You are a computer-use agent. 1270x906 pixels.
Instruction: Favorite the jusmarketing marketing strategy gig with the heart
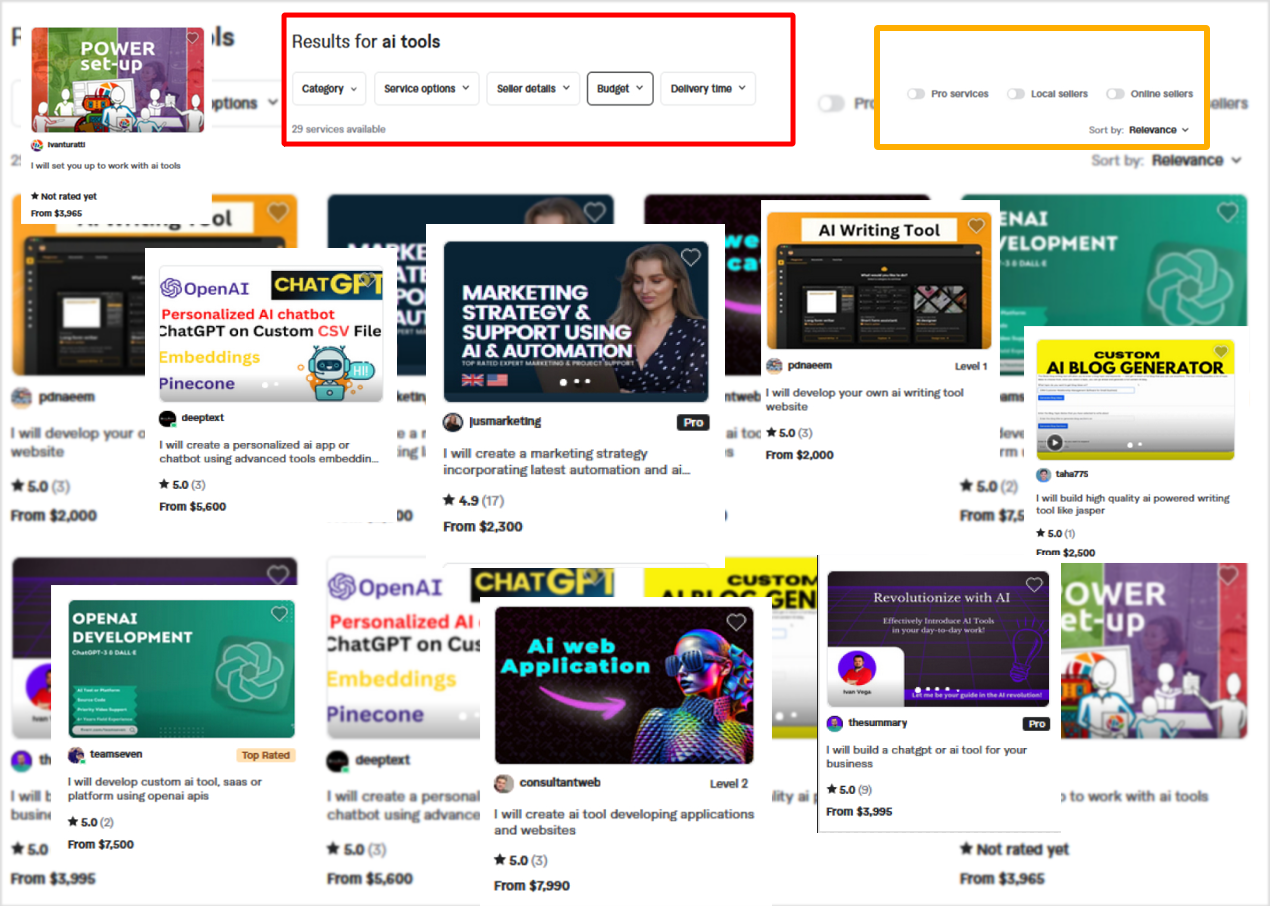click(690, 258)
